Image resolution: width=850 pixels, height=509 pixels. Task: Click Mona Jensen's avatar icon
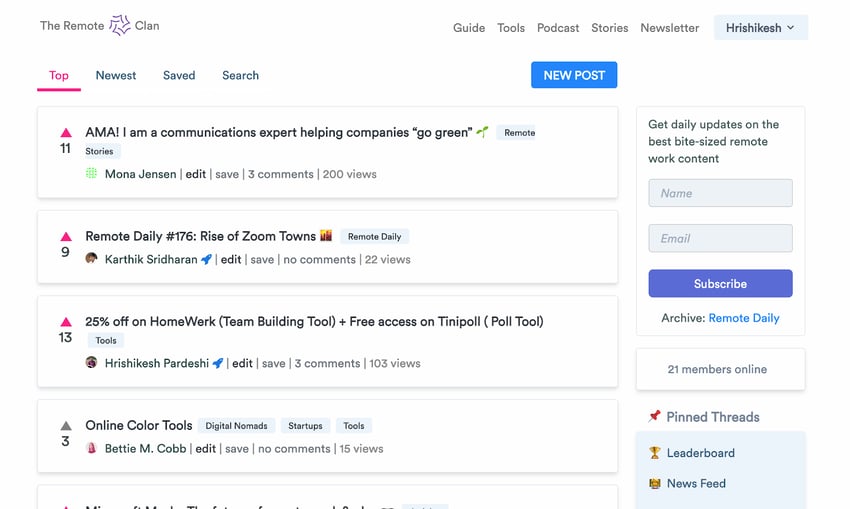tap(91, 173)
